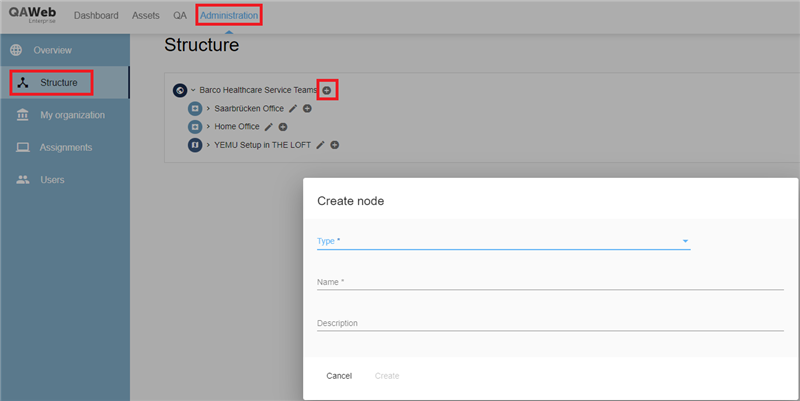The image size is (800, 401).
Task: Select the YEMU Setup in THE LOFT row
Action: coord(262,144)
